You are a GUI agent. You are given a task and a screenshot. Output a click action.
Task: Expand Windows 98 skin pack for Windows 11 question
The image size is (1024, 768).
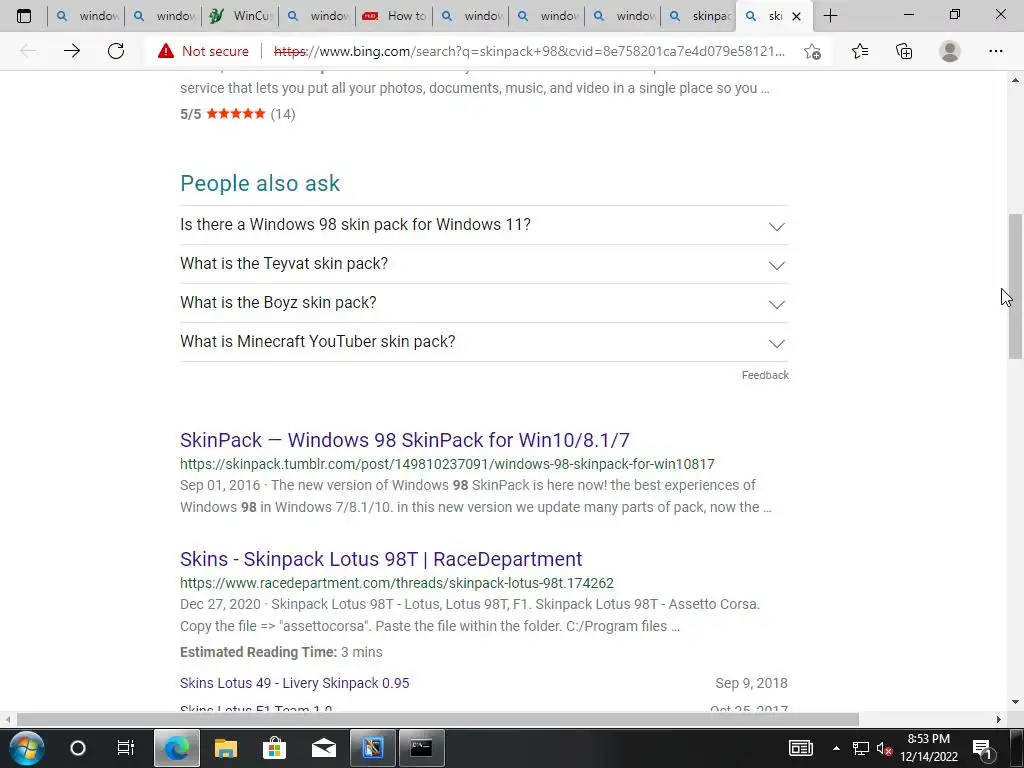coord(484,225)
